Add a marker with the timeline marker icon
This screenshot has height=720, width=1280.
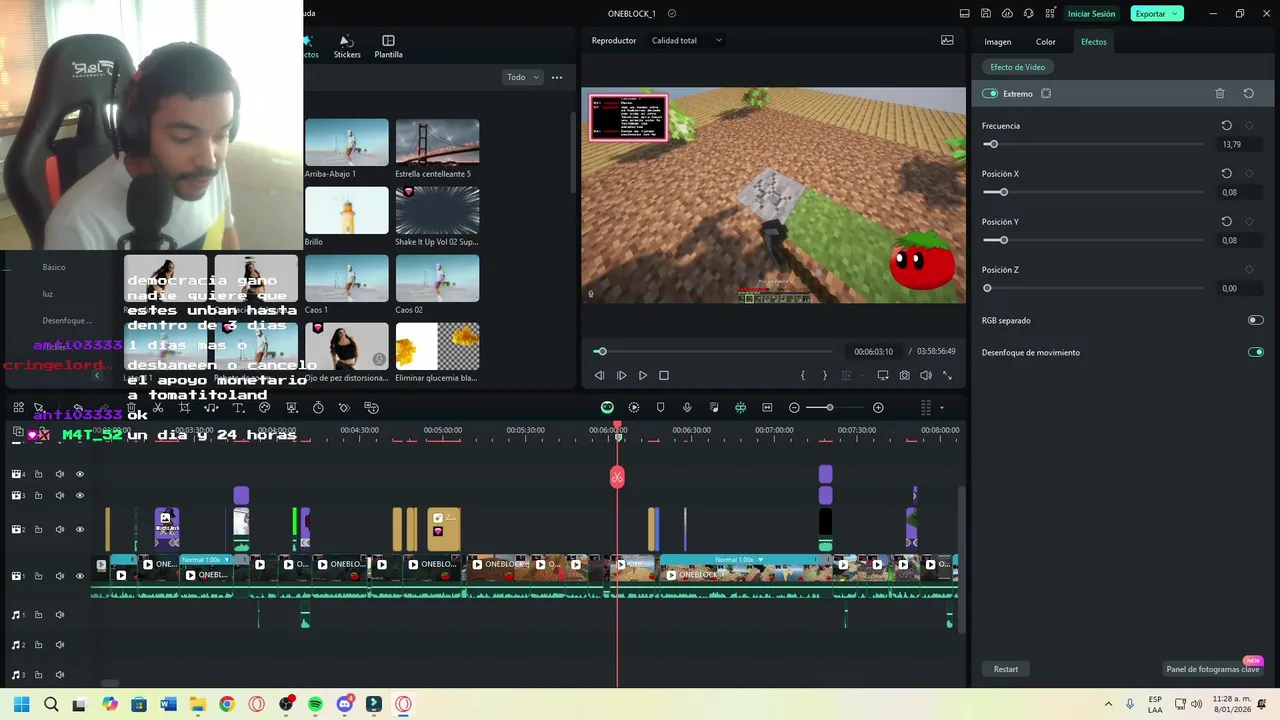click(x=660, y=408)
